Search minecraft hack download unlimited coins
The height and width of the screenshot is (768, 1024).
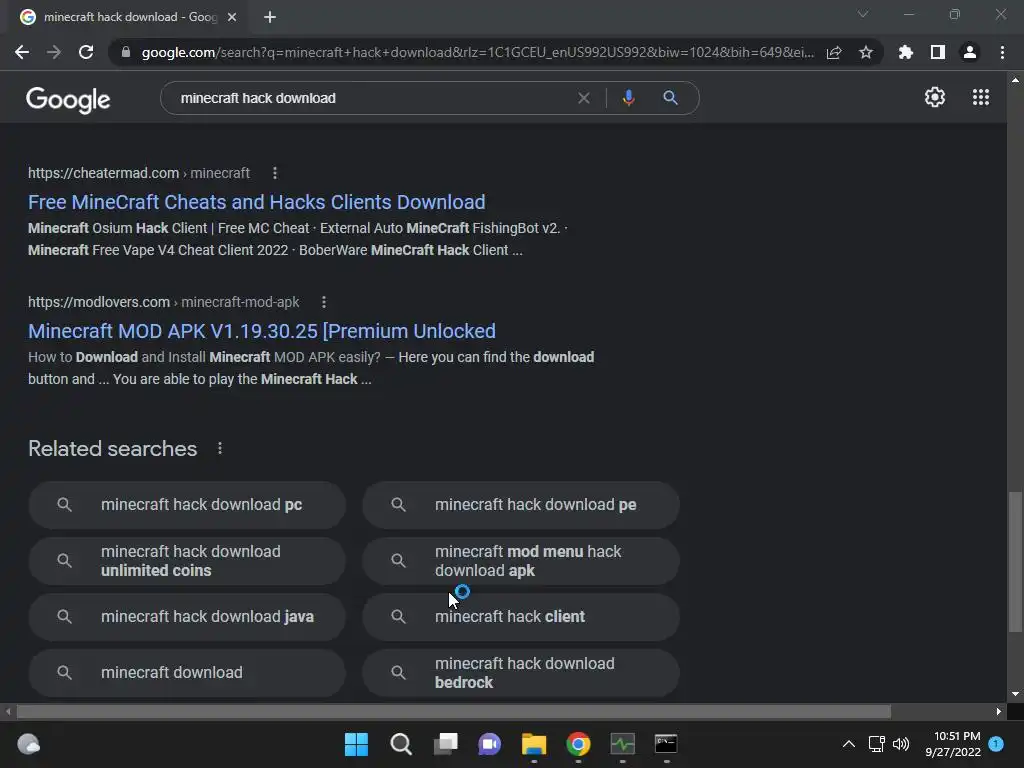[x=187, y=561]
